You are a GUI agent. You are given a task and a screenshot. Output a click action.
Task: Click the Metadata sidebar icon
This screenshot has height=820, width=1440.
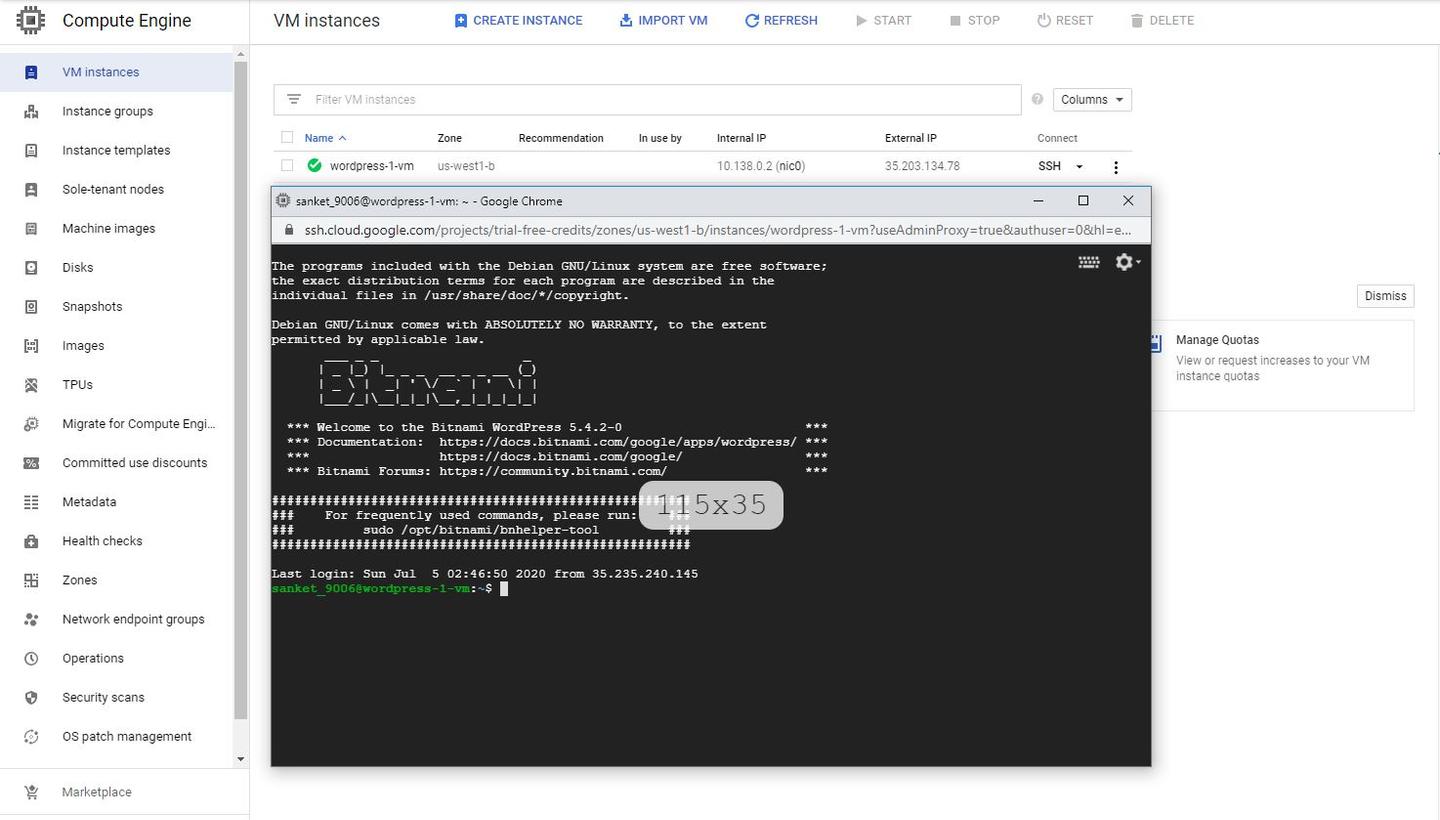coord(31,501)
